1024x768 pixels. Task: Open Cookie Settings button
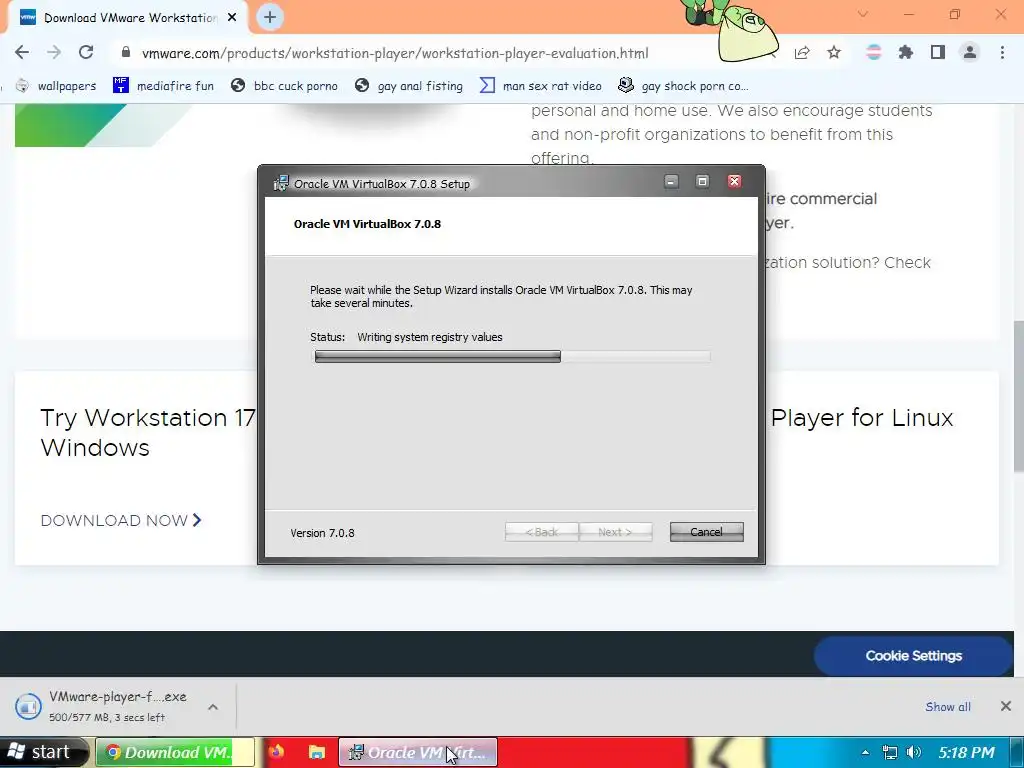(x=913, y=656)
